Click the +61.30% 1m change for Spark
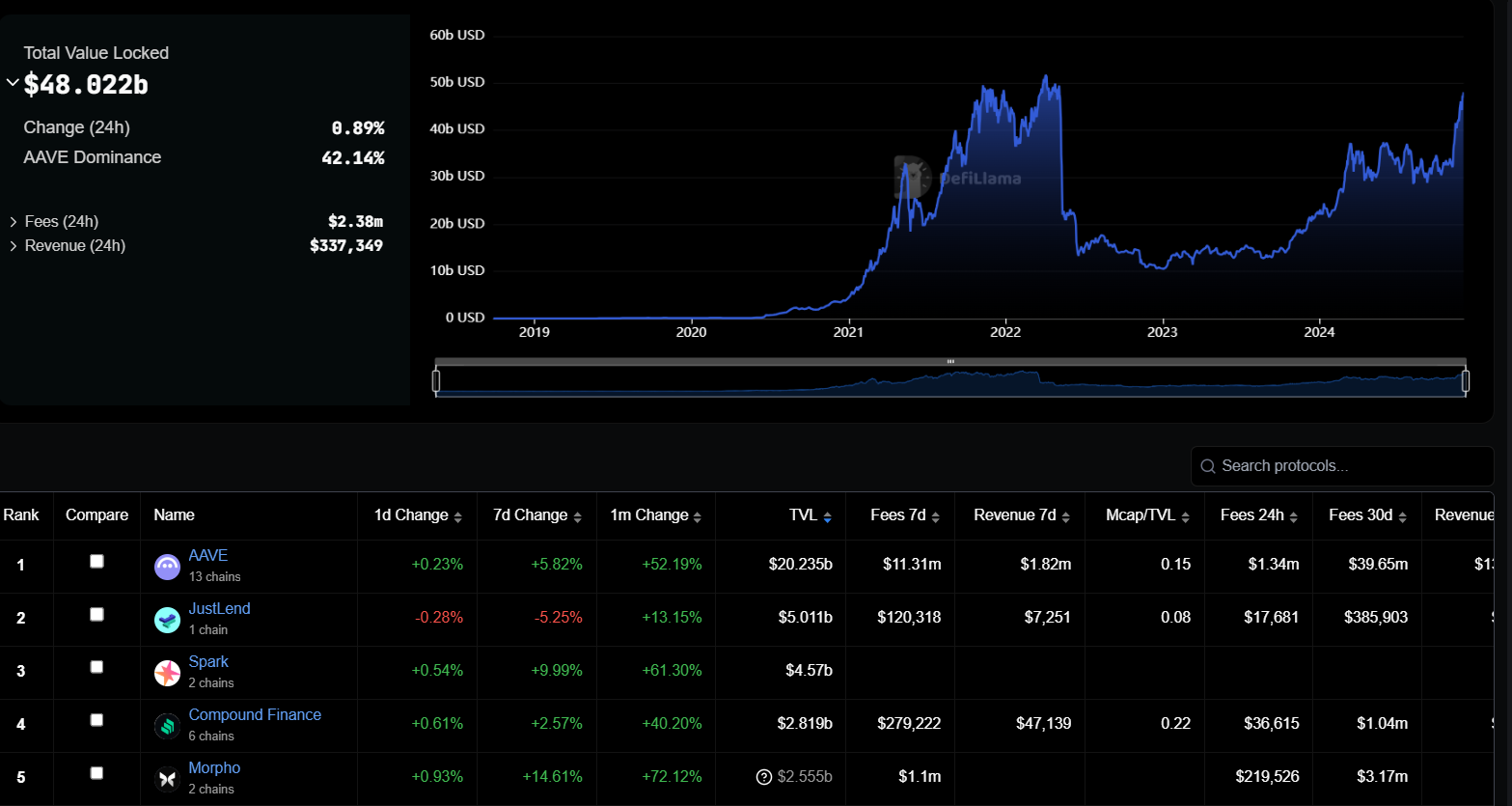 coord(672,671)
